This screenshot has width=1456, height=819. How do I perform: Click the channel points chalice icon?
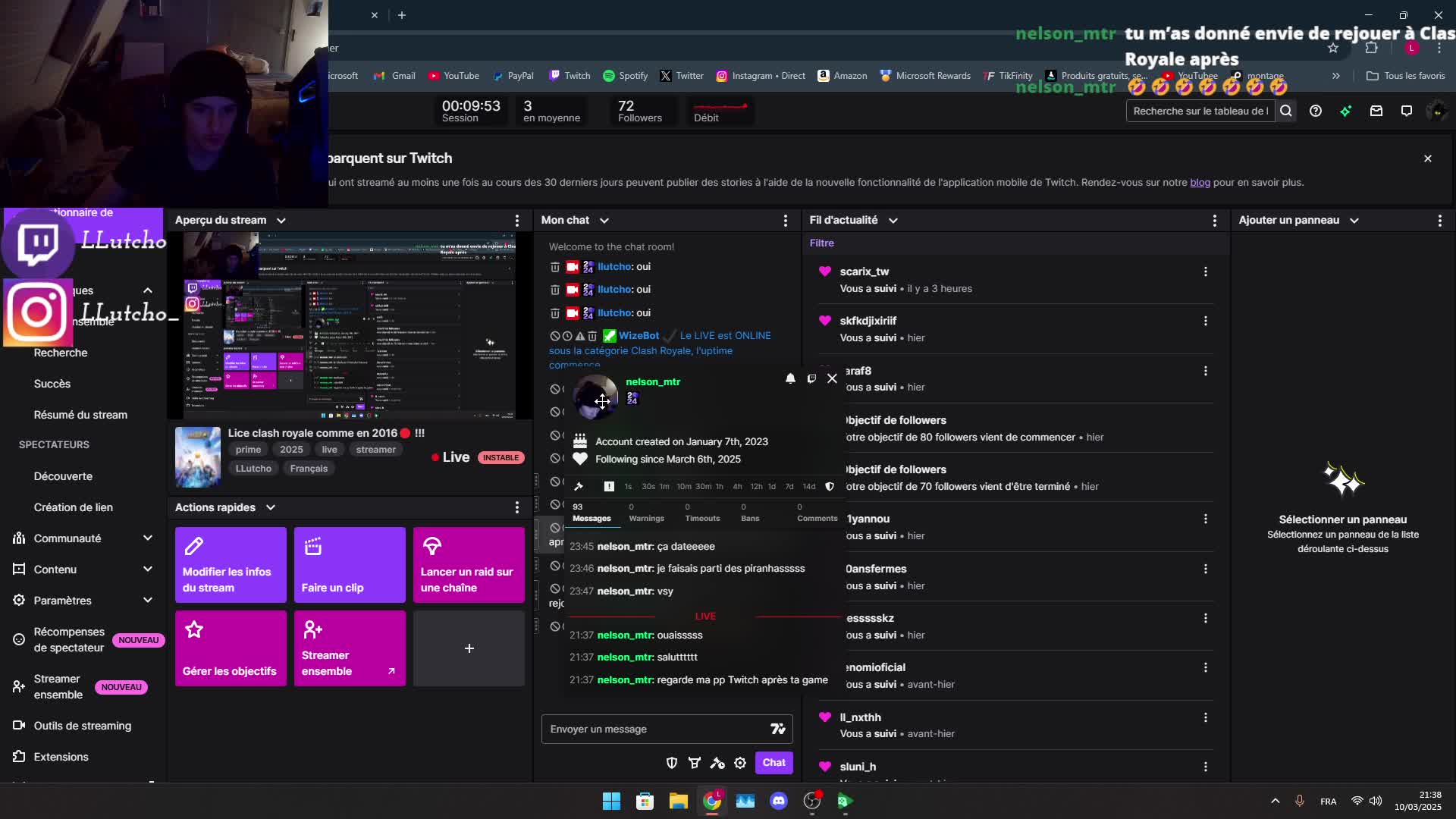point(695,763)
